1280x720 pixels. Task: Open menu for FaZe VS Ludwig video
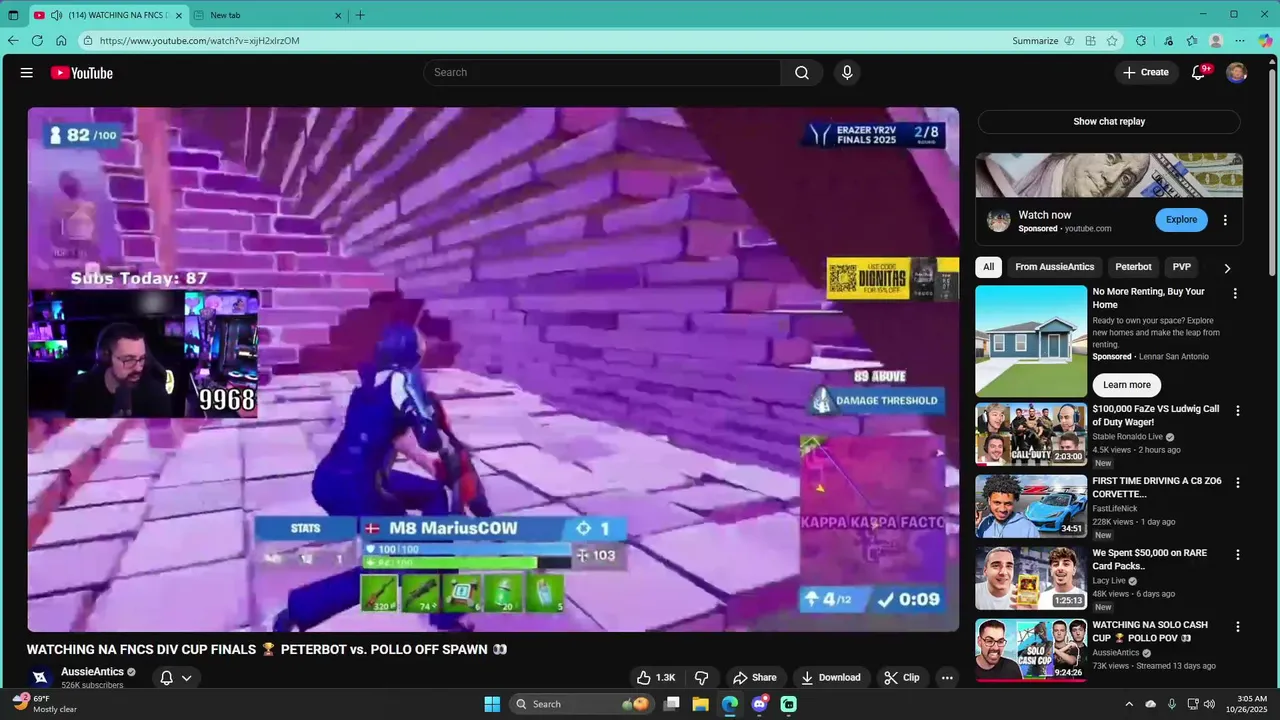1237,411
